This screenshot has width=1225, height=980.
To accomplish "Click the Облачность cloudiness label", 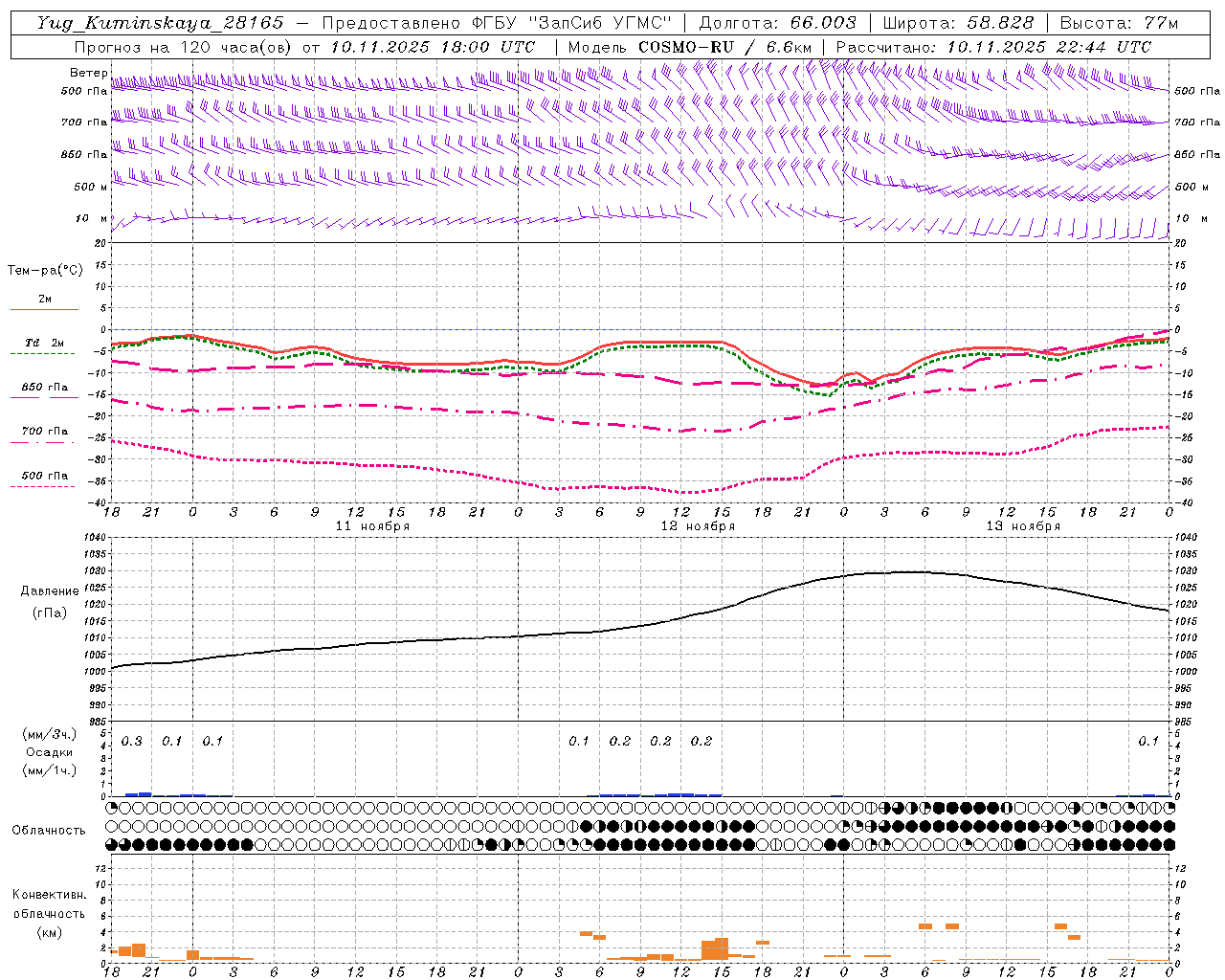I will pos(49,831).
